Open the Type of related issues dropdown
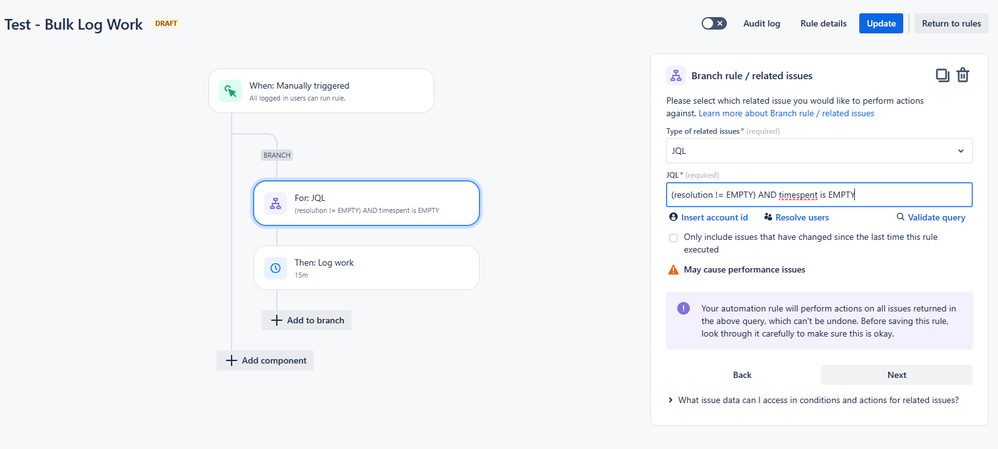Viewport: 998px width, 449px height. coord(819,150)
